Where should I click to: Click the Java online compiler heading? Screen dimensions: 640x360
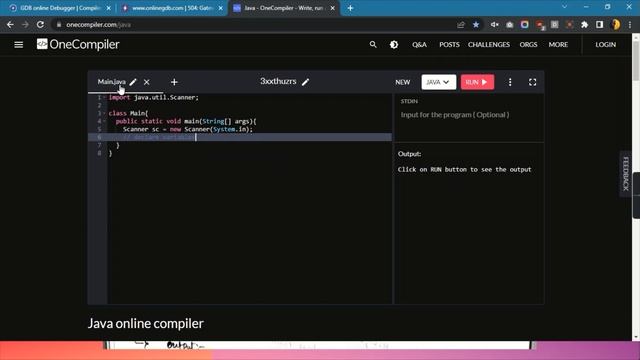pyautogui.click(x=146, y=323)
